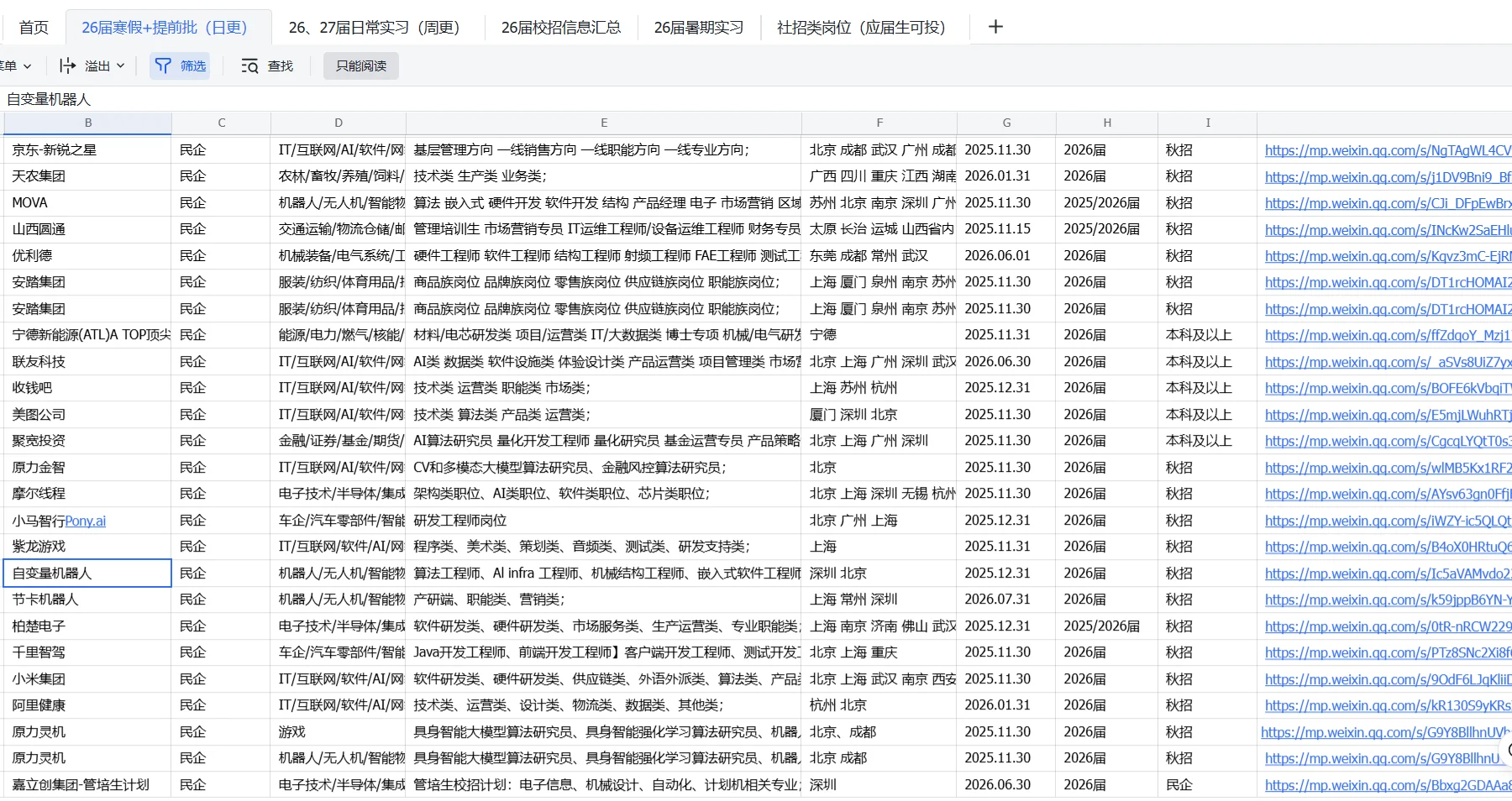The image size is (1512, 801).
Task: Click the 筛选 filter funnel icon
Action: pyautogui.click(x=163, y=65)
